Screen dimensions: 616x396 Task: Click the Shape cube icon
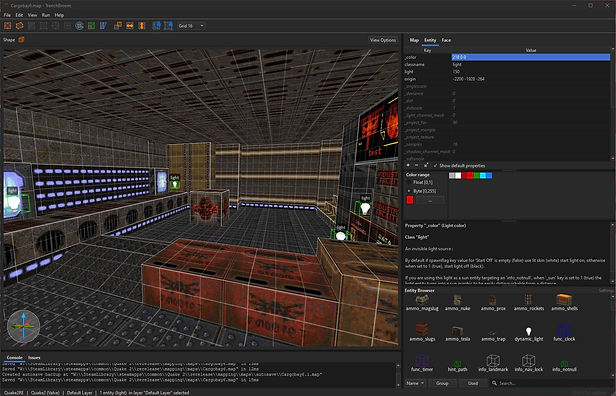21,40
